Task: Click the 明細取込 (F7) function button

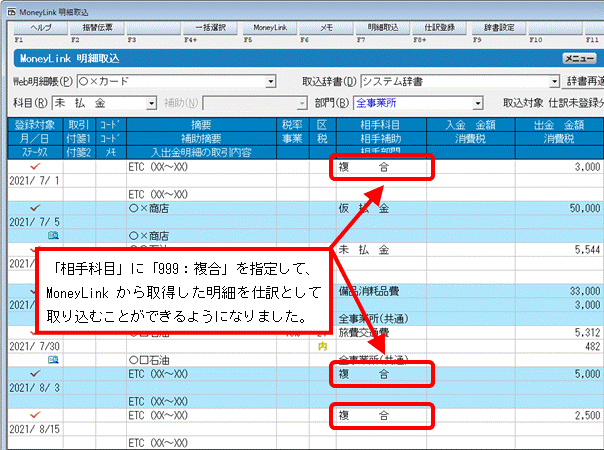Action: click(x=383, y=28)
